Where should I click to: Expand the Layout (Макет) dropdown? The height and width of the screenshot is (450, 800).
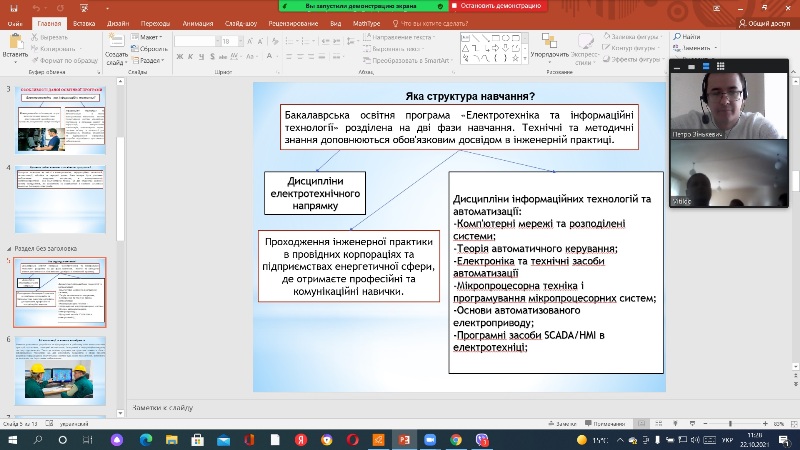coord(148,36)
